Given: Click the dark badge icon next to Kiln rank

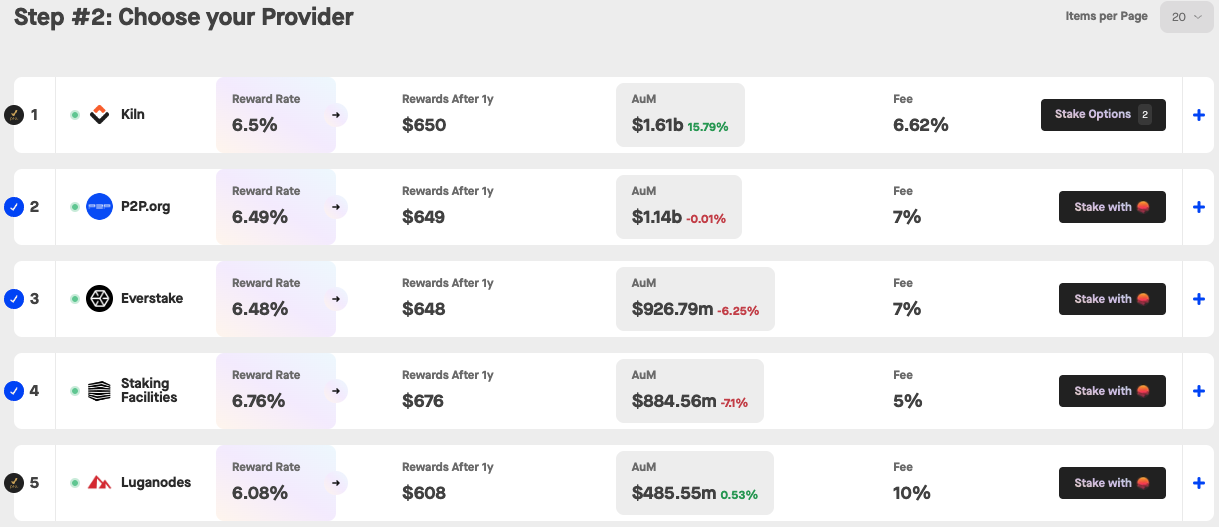Looking at the screenshot, I should (x=14, y=115).
